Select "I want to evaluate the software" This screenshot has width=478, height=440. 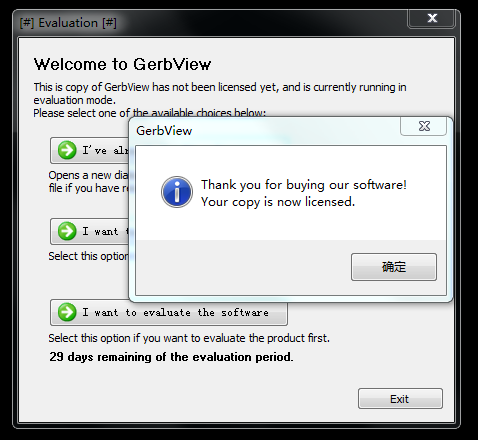pyautogui.click(x=169, y=312)
